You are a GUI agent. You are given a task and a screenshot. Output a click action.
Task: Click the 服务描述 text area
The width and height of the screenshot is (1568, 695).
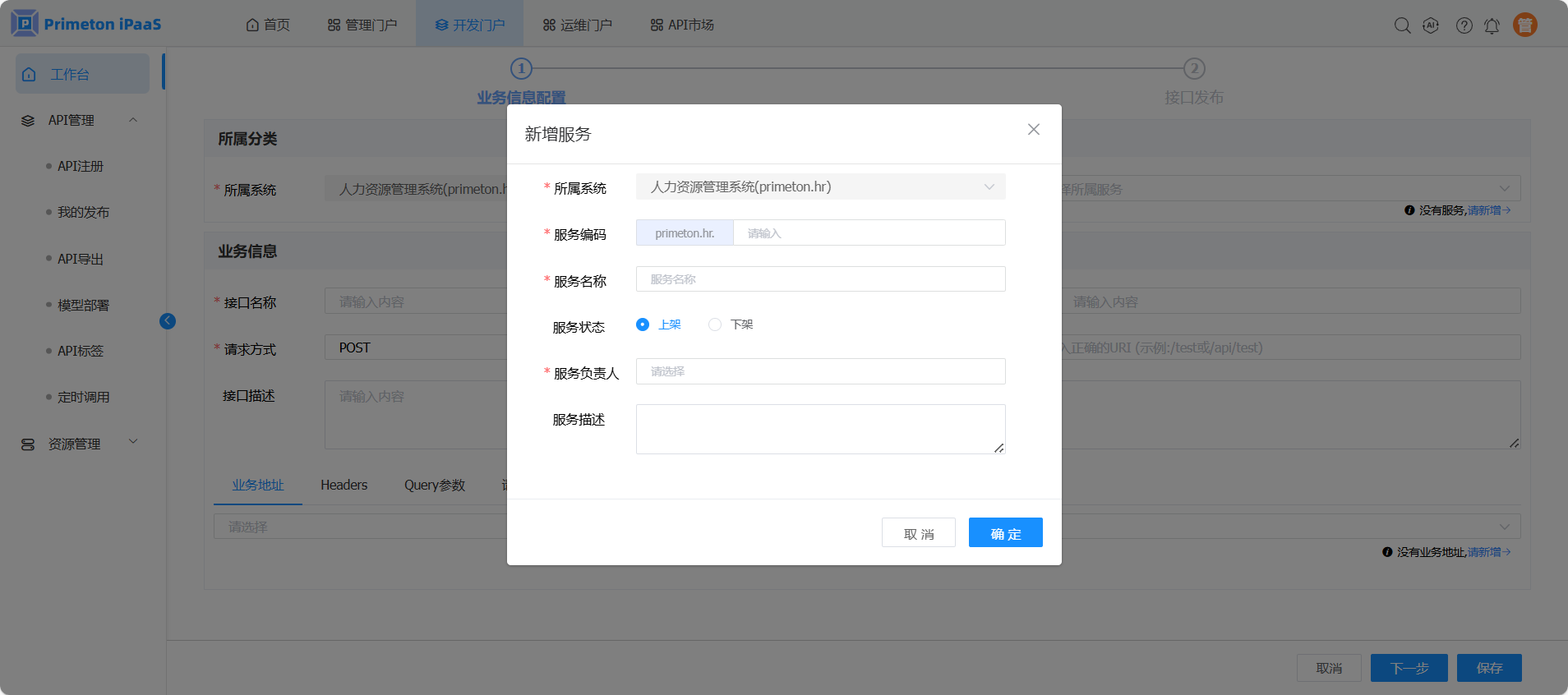820,429
